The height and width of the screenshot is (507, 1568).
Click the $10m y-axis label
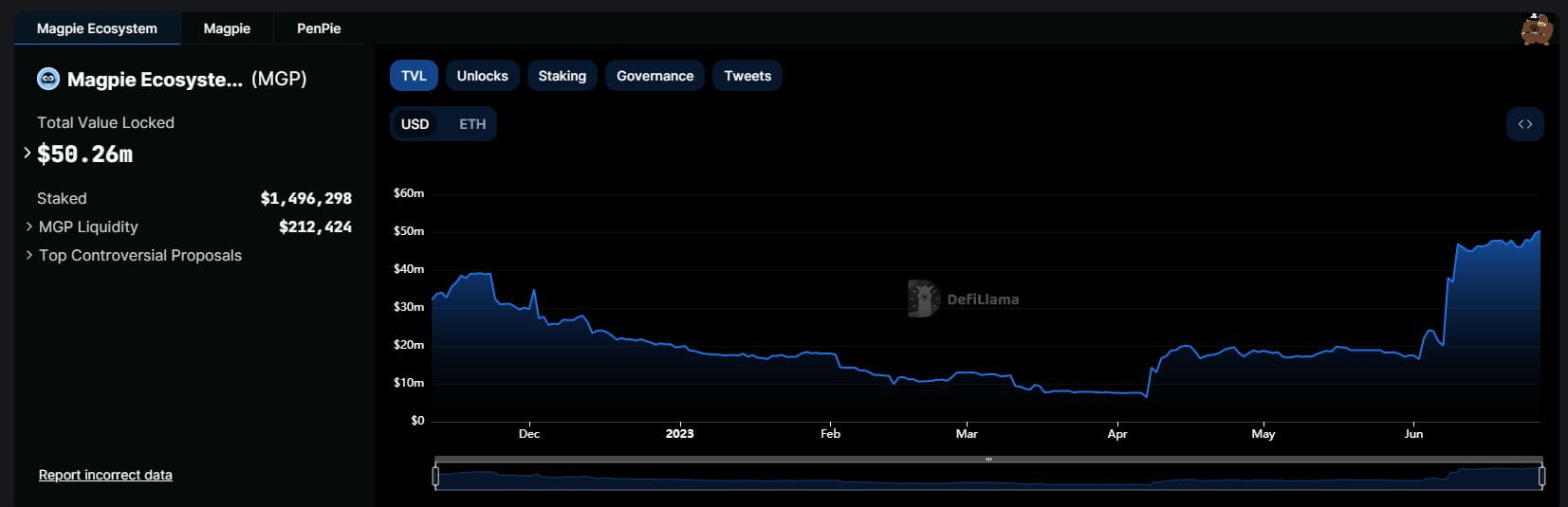pos(409,382)
